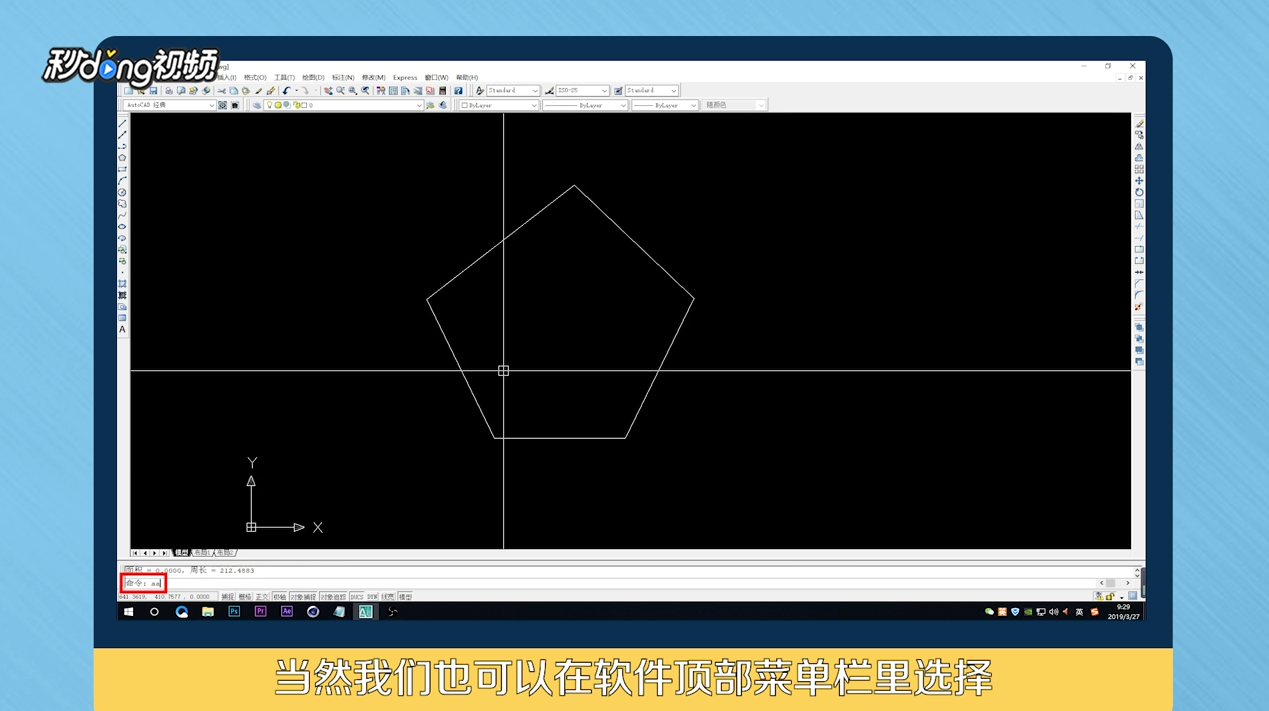Select the Hatch tool in draw toolbar
Image resolution: width=1269 pixels, height=711 pixels.
click(122, 284)
